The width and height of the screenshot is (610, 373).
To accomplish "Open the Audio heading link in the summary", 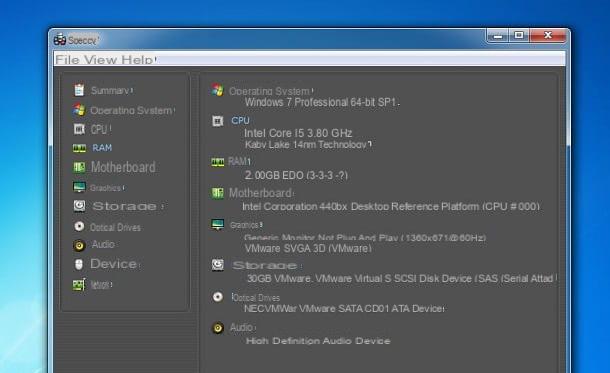I will coord(241,327).
